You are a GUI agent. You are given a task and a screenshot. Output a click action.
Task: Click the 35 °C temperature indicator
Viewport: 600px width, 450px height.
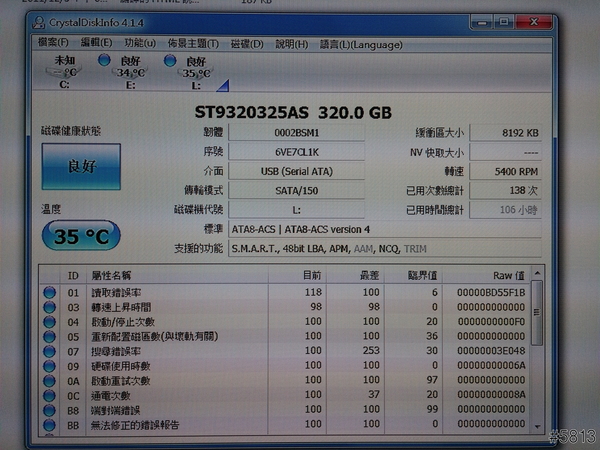[83, 239]
